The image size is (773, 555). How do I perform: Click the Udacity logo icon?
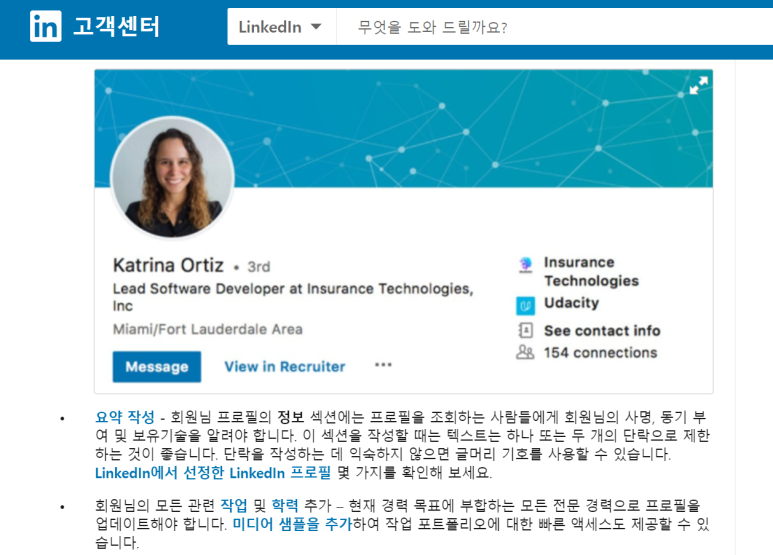click(x=526, y=306)
